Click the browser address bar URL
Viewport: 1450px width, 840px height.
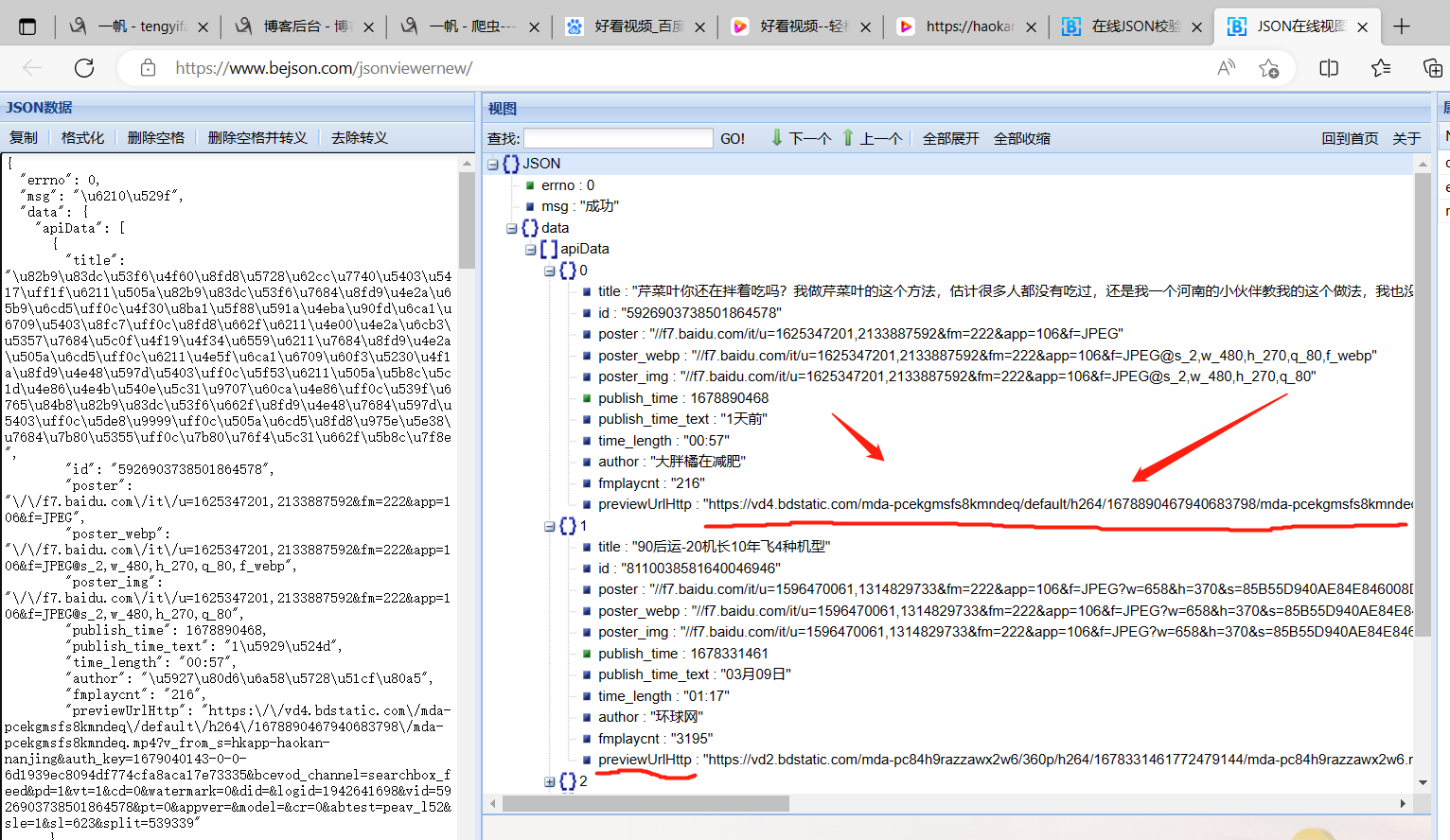point(324,68)
